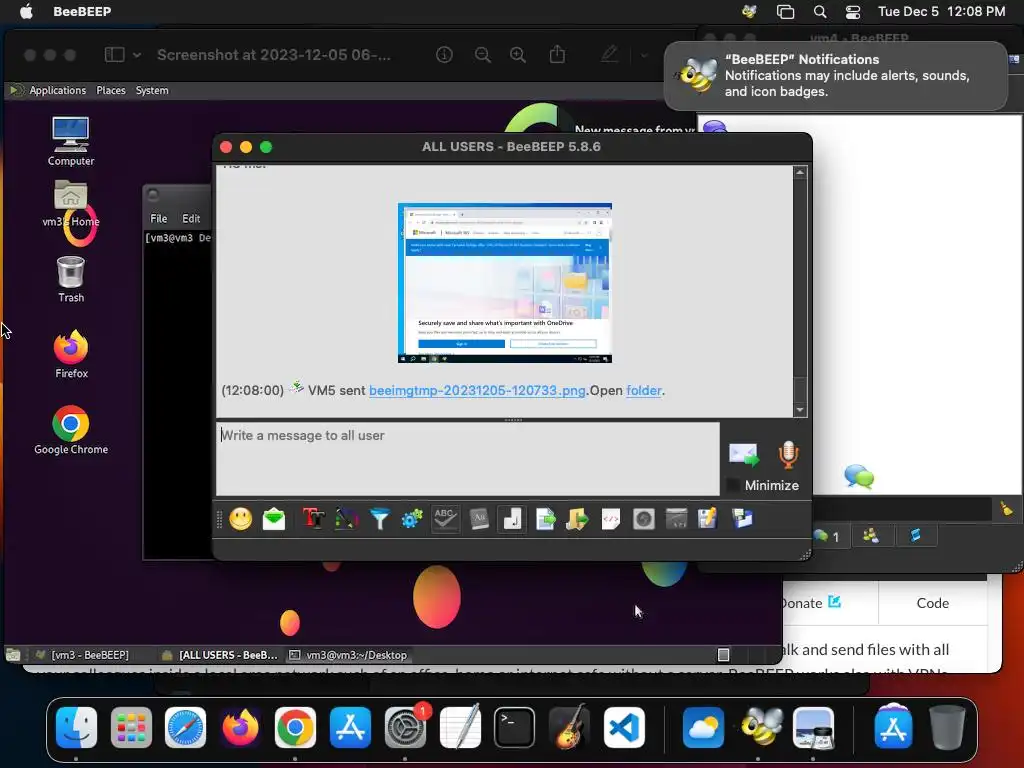The height and width of the screenshot is (768, 1024).
Task: Expand the Preview markup dropdown chevron
Action: point(644,55)
